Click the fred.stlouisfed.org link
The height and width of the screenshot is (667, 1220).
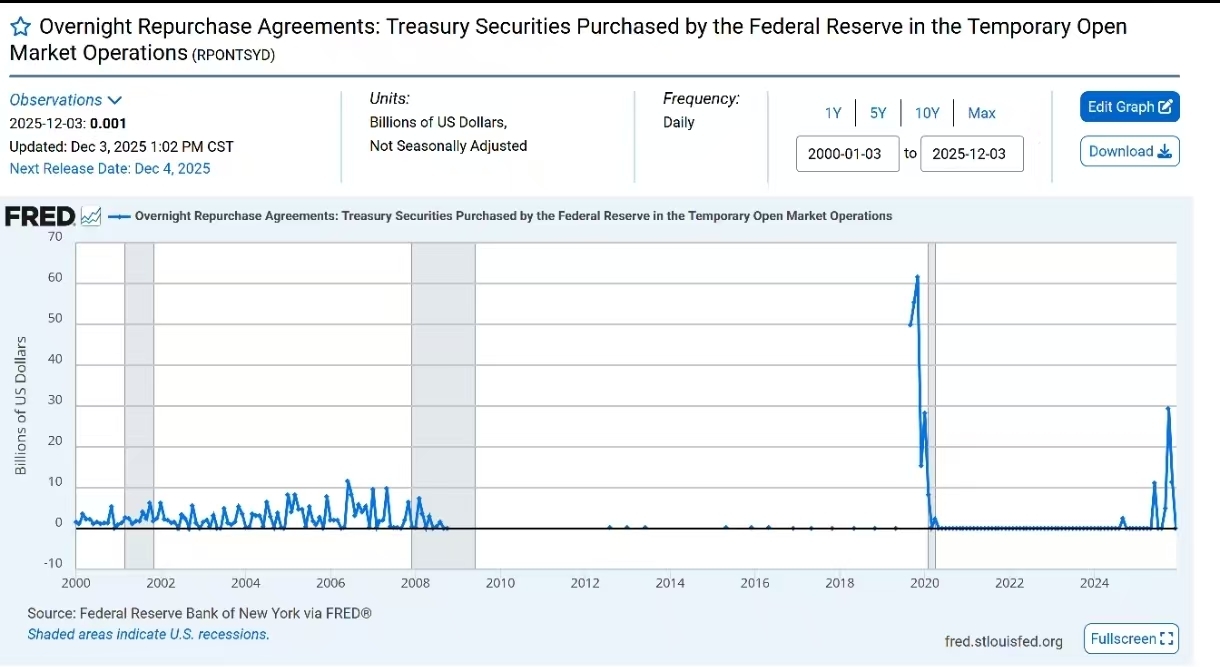coord(1003,640)
